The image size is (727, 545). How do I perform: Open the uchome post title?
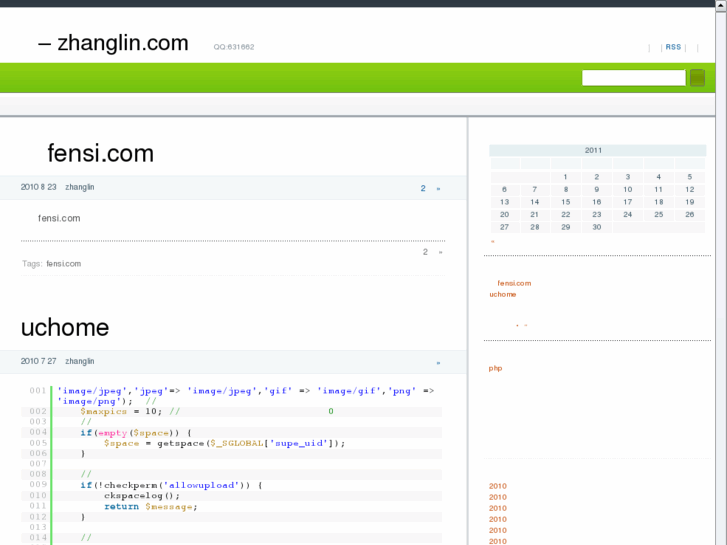pyautogui.click(x=65, y=327)
